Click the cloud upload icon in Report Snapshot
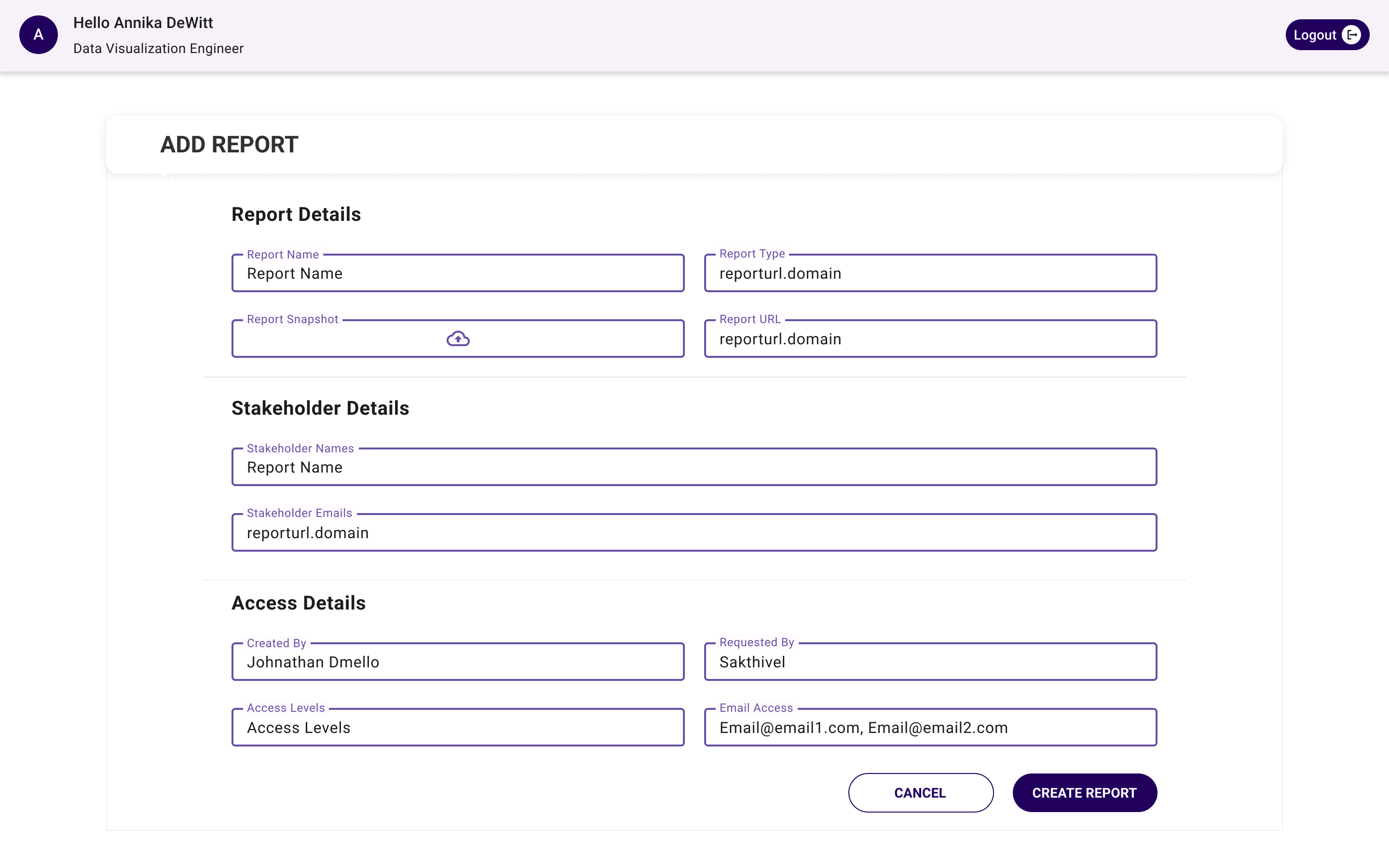The height and width of the screenshot is (868, 1389). click(x=458, y=339)
